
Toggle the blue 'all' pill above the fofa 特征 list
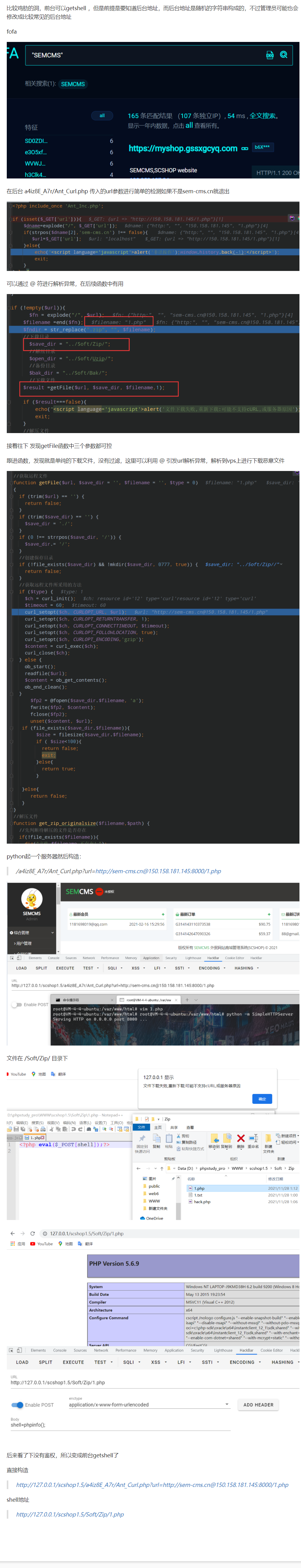tap(102, 116)
